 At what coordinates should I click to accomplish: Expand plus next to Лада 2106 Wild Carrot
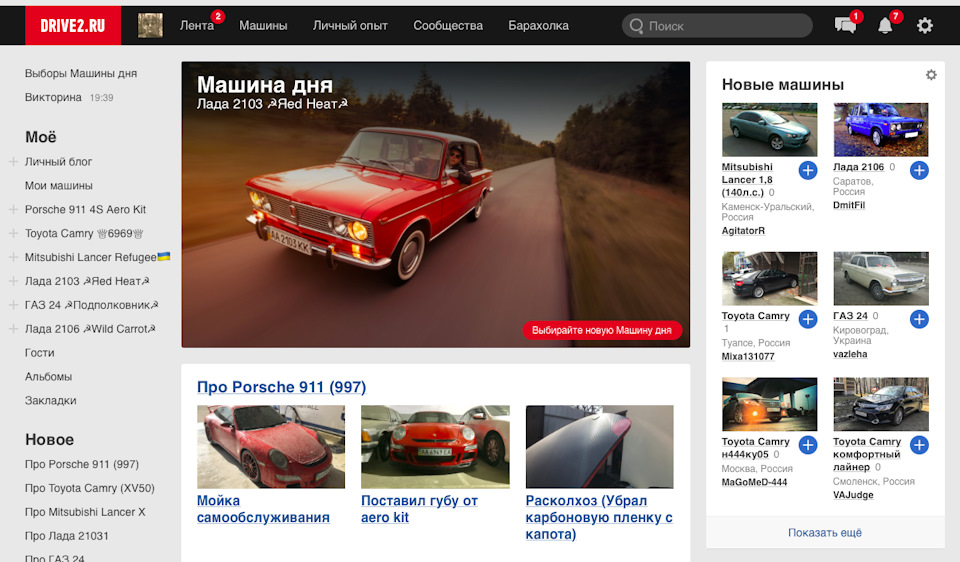pyautogui.click(x=13, y=329)
